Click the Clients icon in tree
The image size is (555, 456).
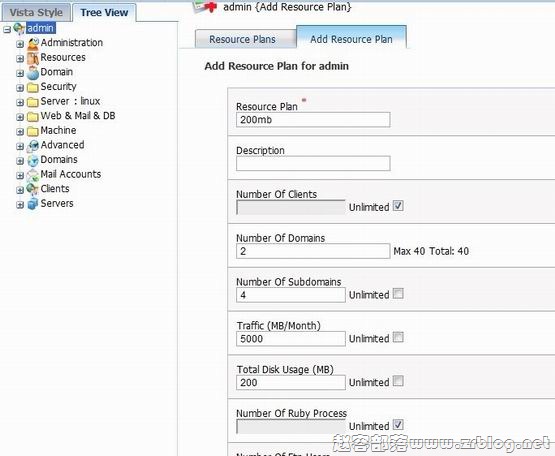33,189
